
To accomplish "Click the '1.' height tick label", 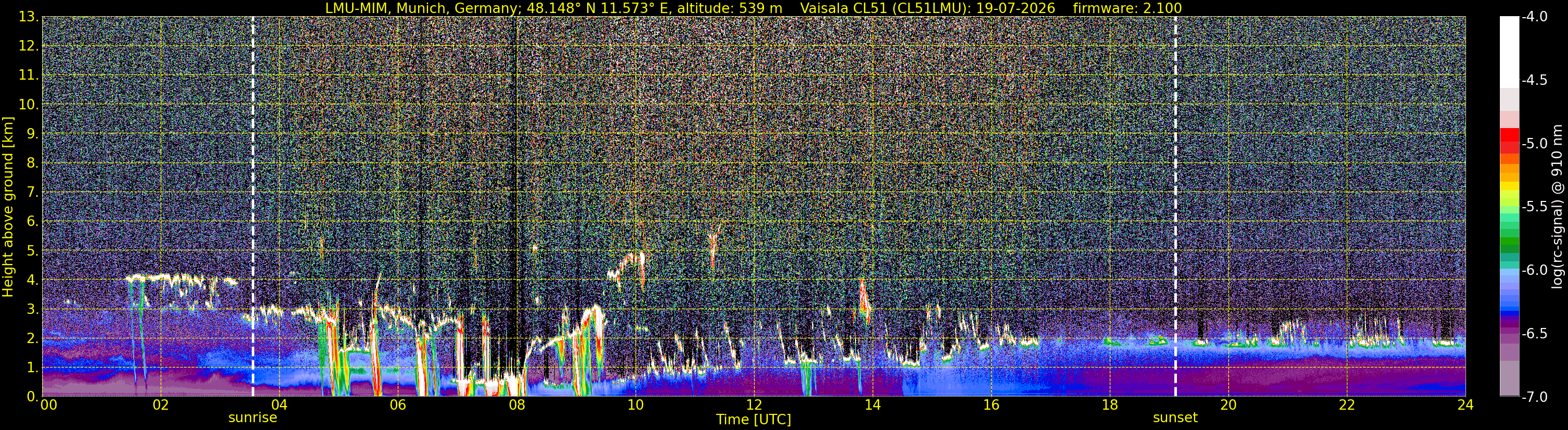I will click(33, 368).
